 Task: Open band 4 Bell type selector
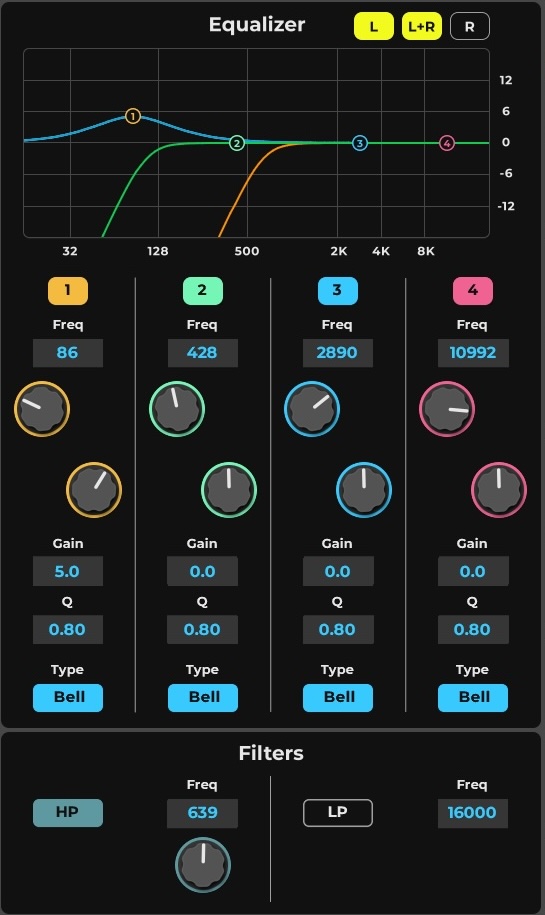473,697
